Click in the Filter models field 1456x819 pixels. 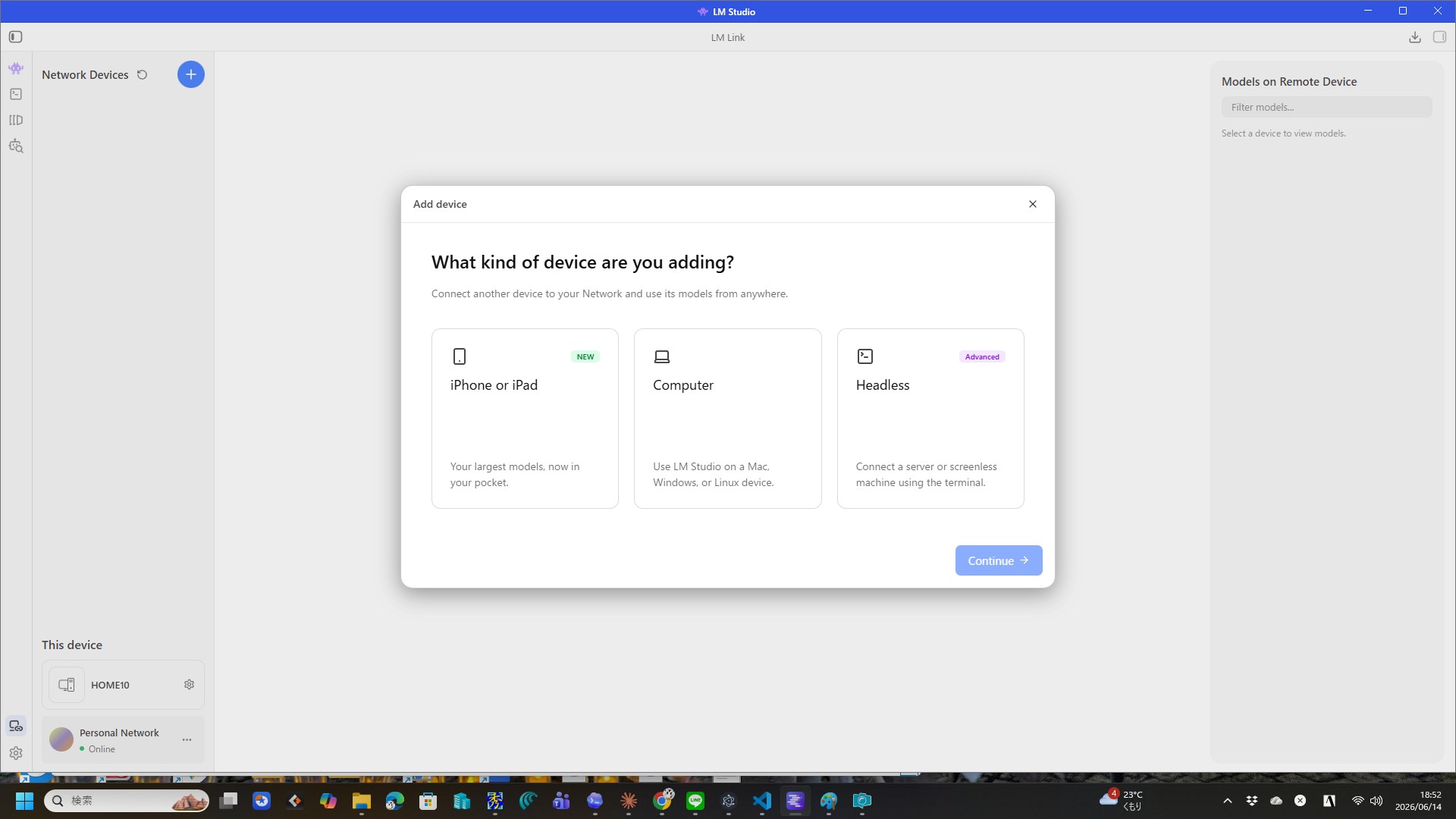pos(1326,107)
